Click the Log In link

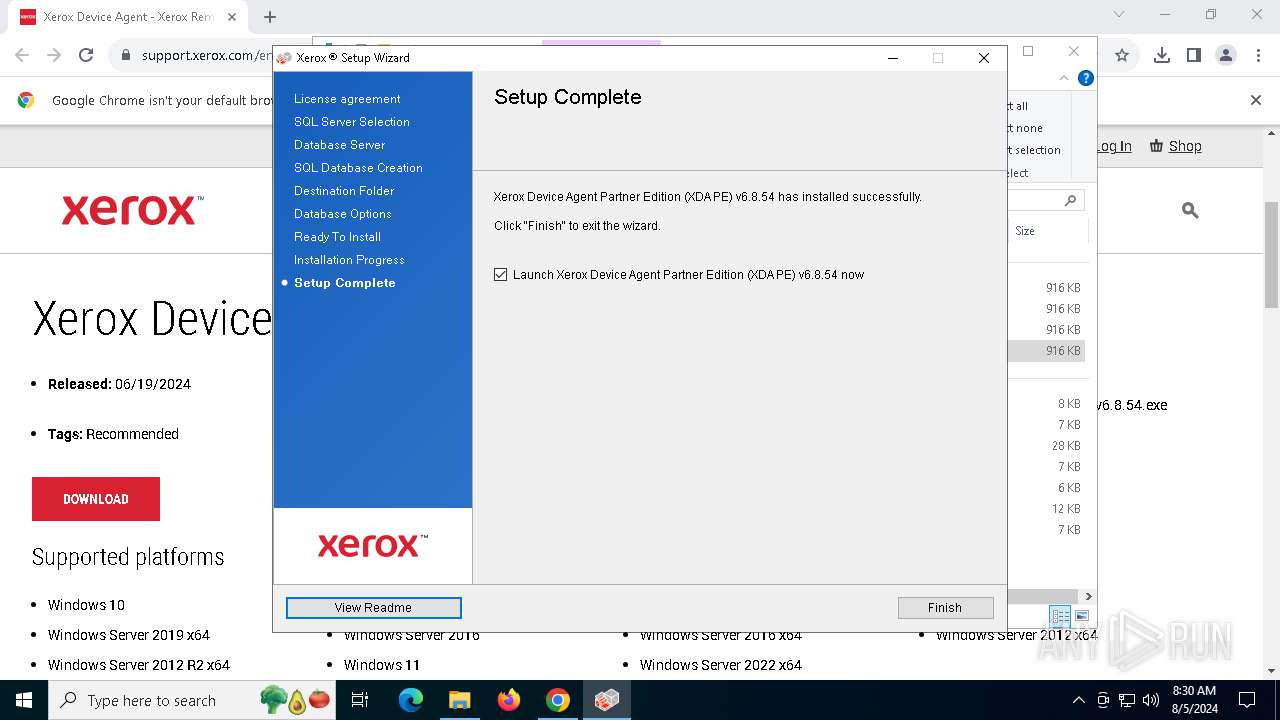point(1114,146)
